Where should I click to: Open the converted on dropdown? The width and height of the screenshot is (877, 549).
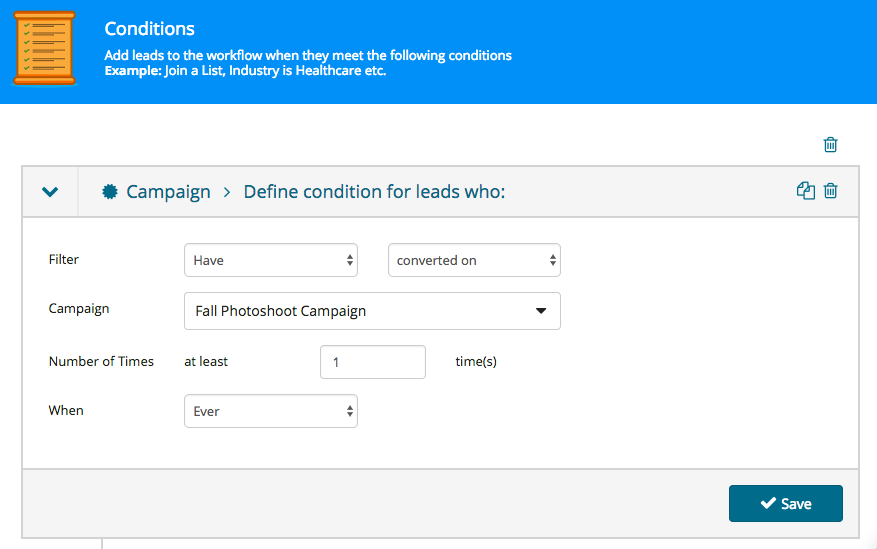click(x=474, y=260)
